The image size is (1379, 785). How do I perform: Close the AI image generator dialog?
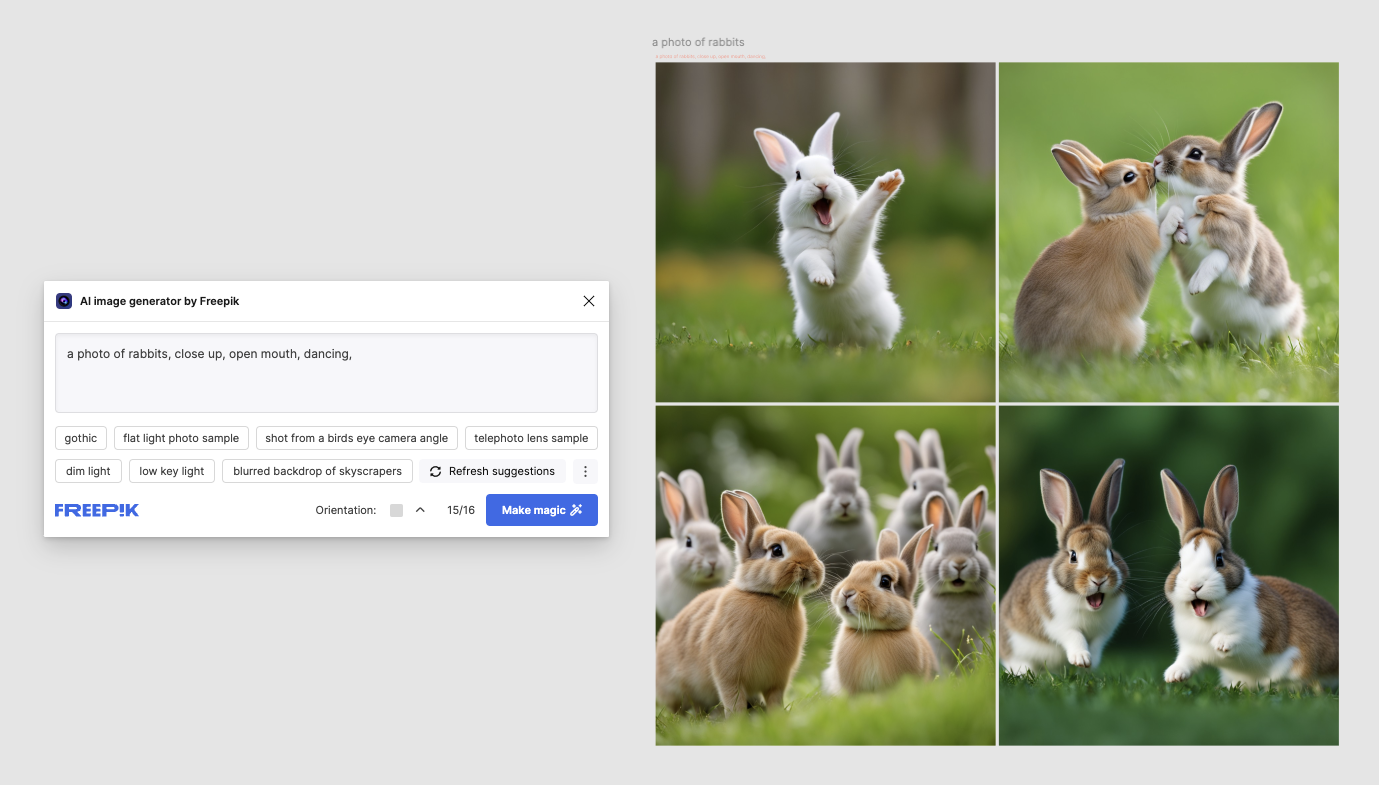point(589,300)
